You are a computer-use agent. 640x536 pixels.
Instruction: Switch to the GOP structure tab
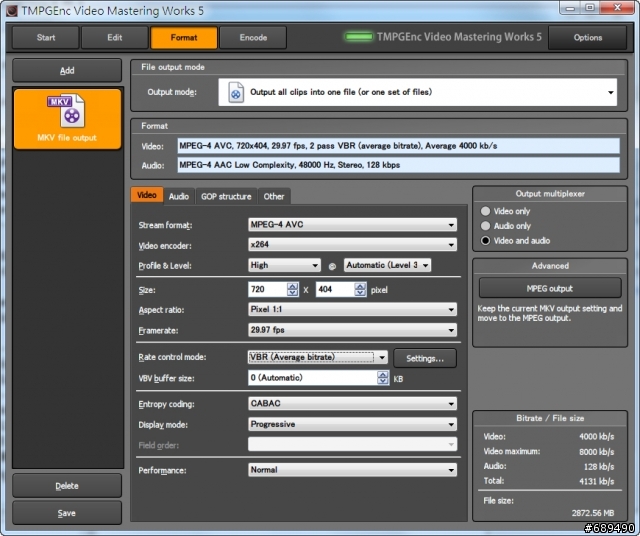tap(225, 196)
